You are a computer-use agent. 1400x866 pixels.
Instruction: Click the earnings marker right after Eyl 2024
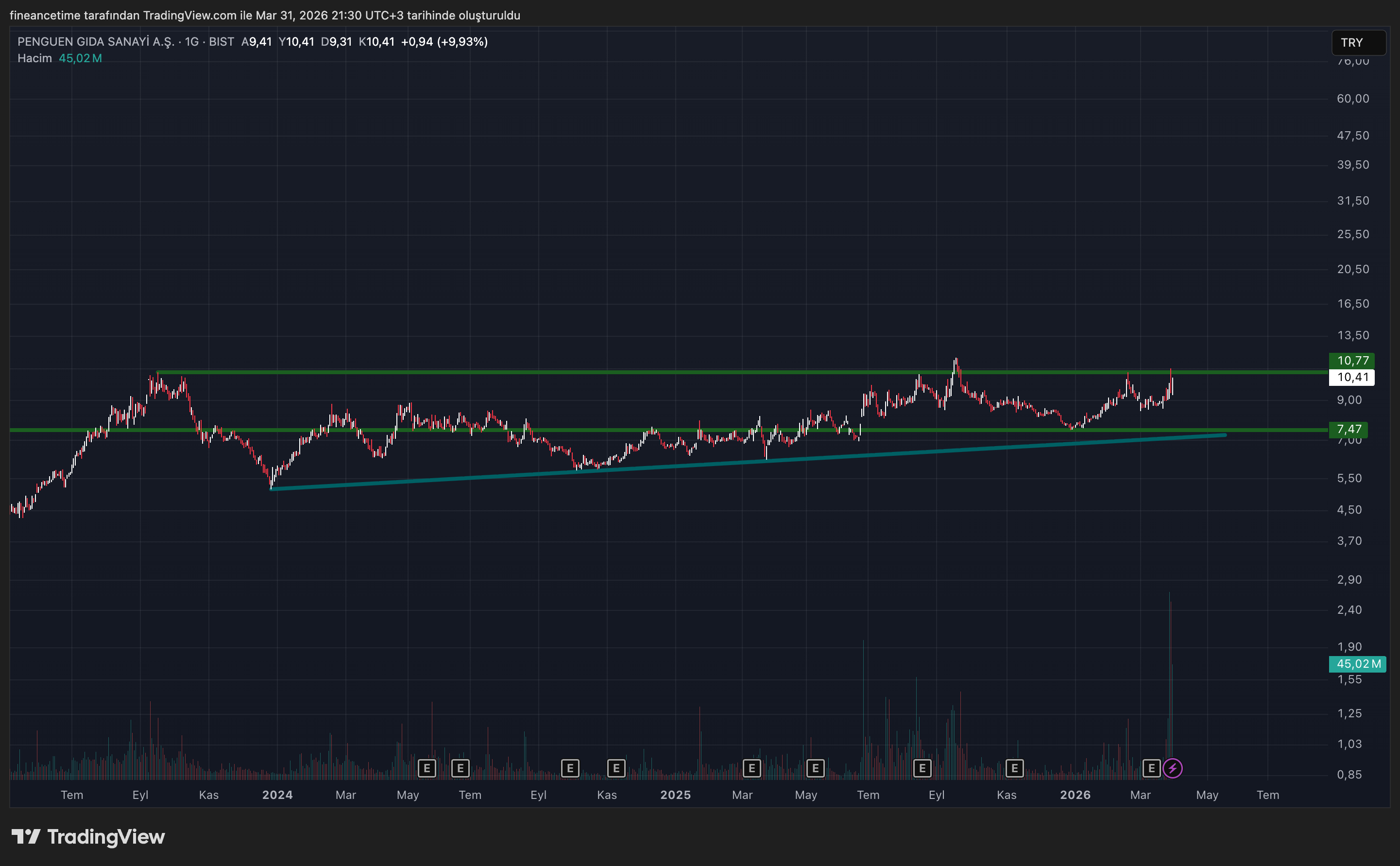pos(569,768)
